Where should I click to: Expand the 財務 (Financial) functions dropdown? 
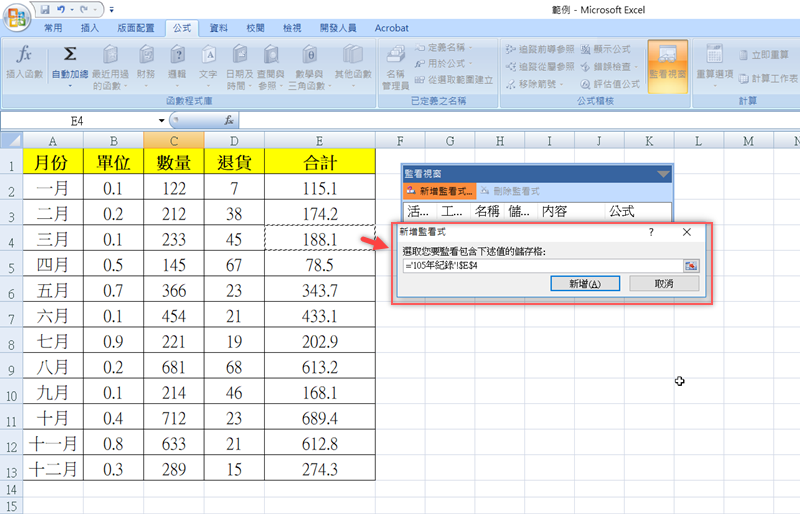146,86
